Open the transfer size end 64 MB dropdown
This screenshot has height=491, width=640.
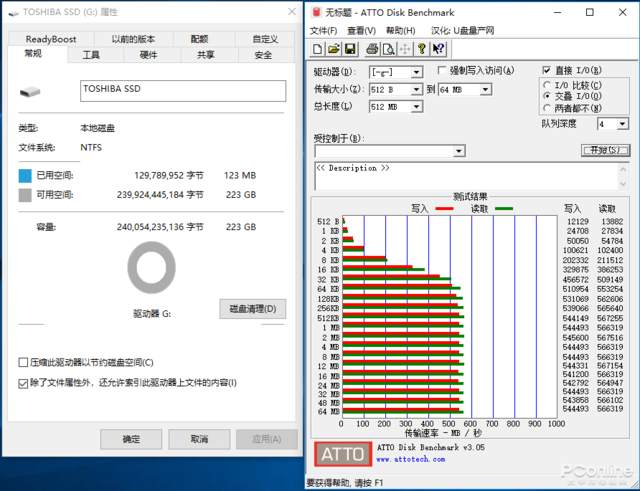485,89
